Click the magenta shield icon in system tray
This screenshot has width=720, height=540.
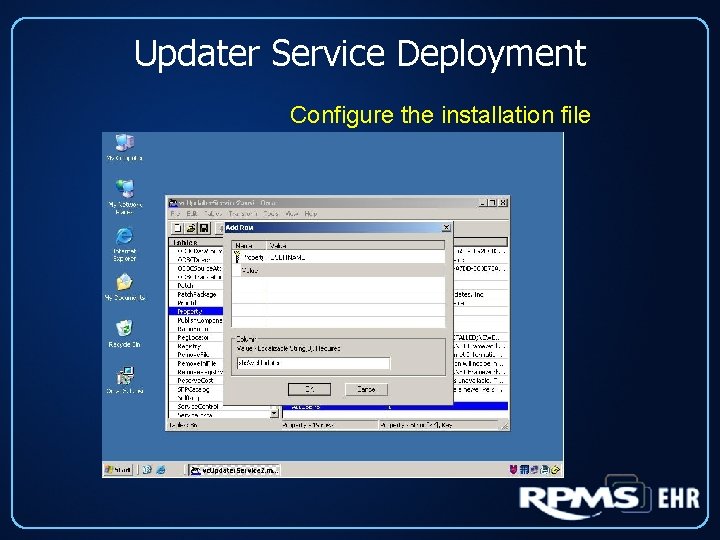[x=513, y=469]
